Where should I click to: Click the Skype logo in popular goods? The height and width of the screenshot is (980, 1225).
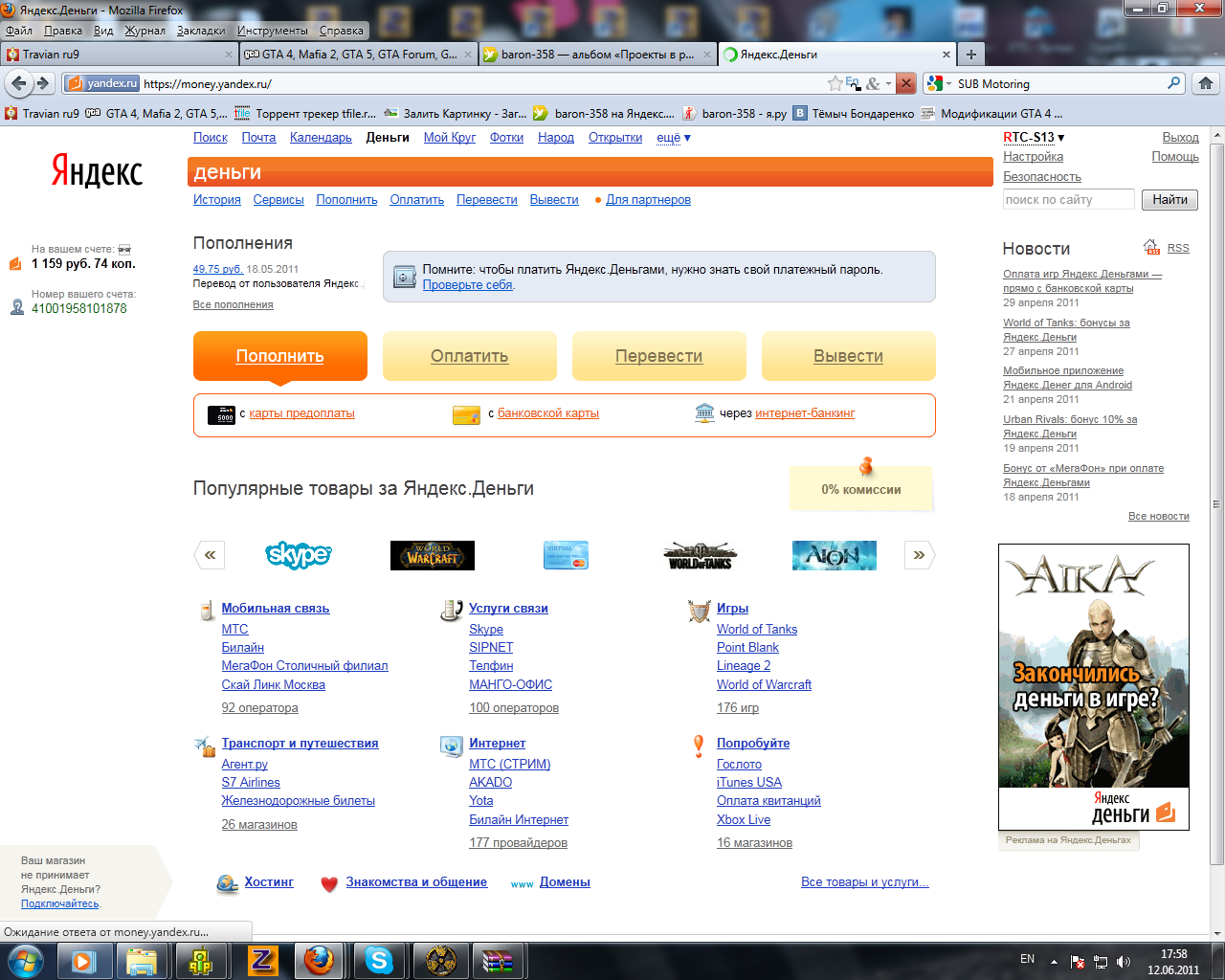click(299, 555)
